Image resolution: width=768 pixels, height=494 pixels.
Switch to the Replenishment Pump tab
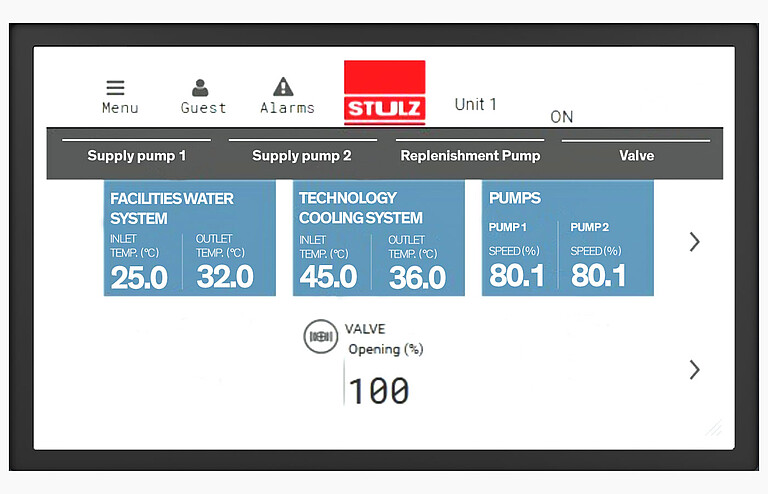point(470,155)
